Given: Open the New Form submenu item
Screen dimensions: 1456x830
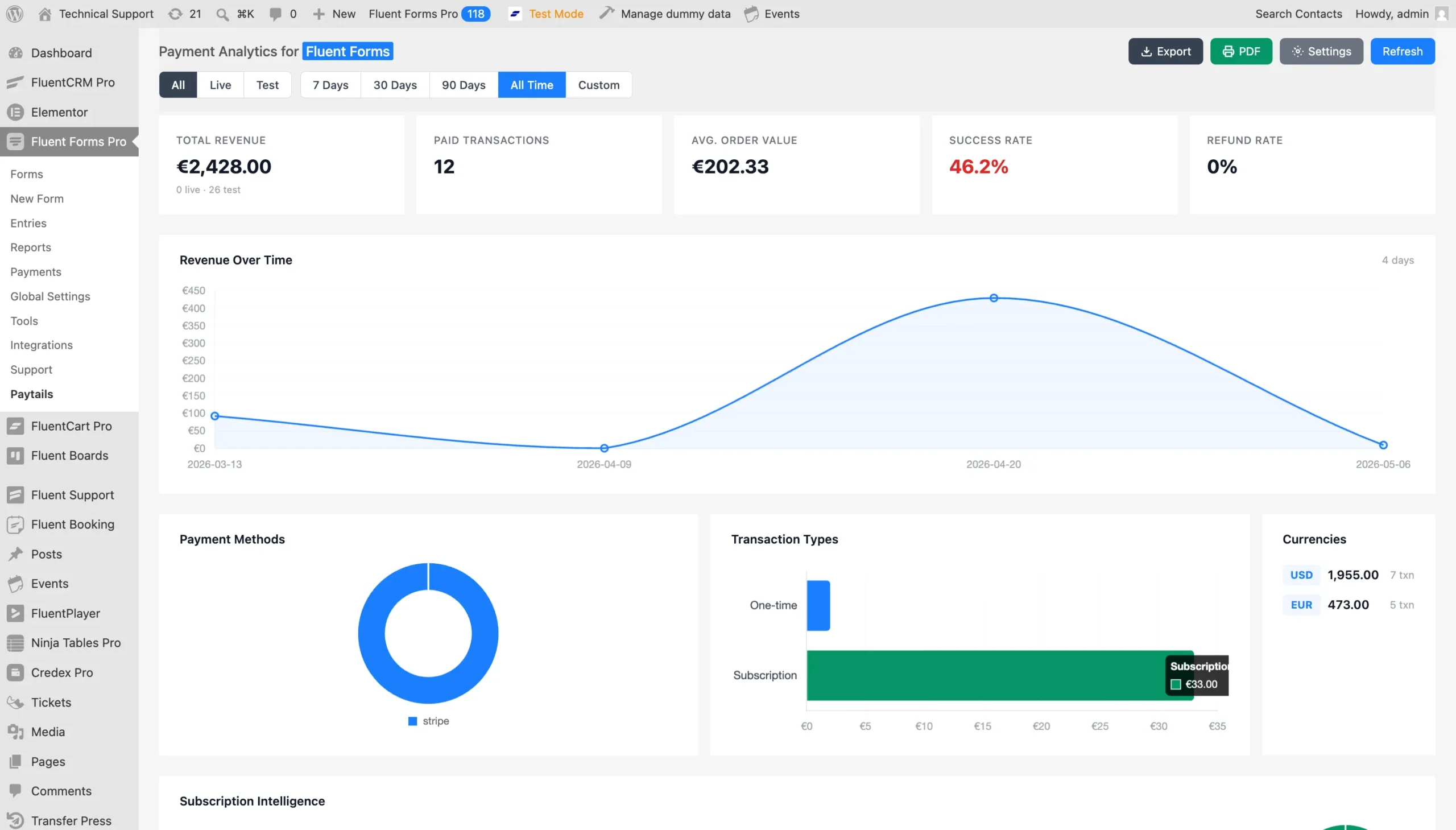Looking at the screenshot, I should click(37, 199).
